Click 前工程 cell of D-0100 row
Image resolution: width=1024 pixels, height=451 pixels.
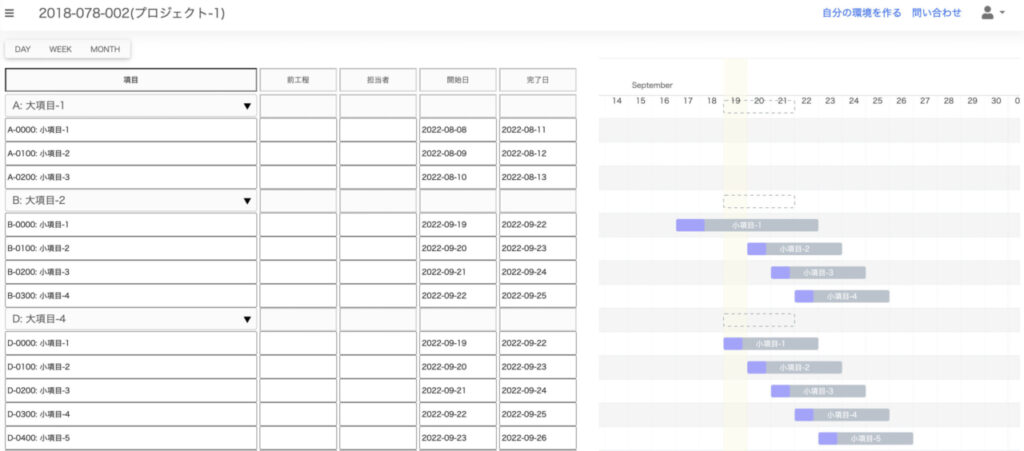click(298, 366)
